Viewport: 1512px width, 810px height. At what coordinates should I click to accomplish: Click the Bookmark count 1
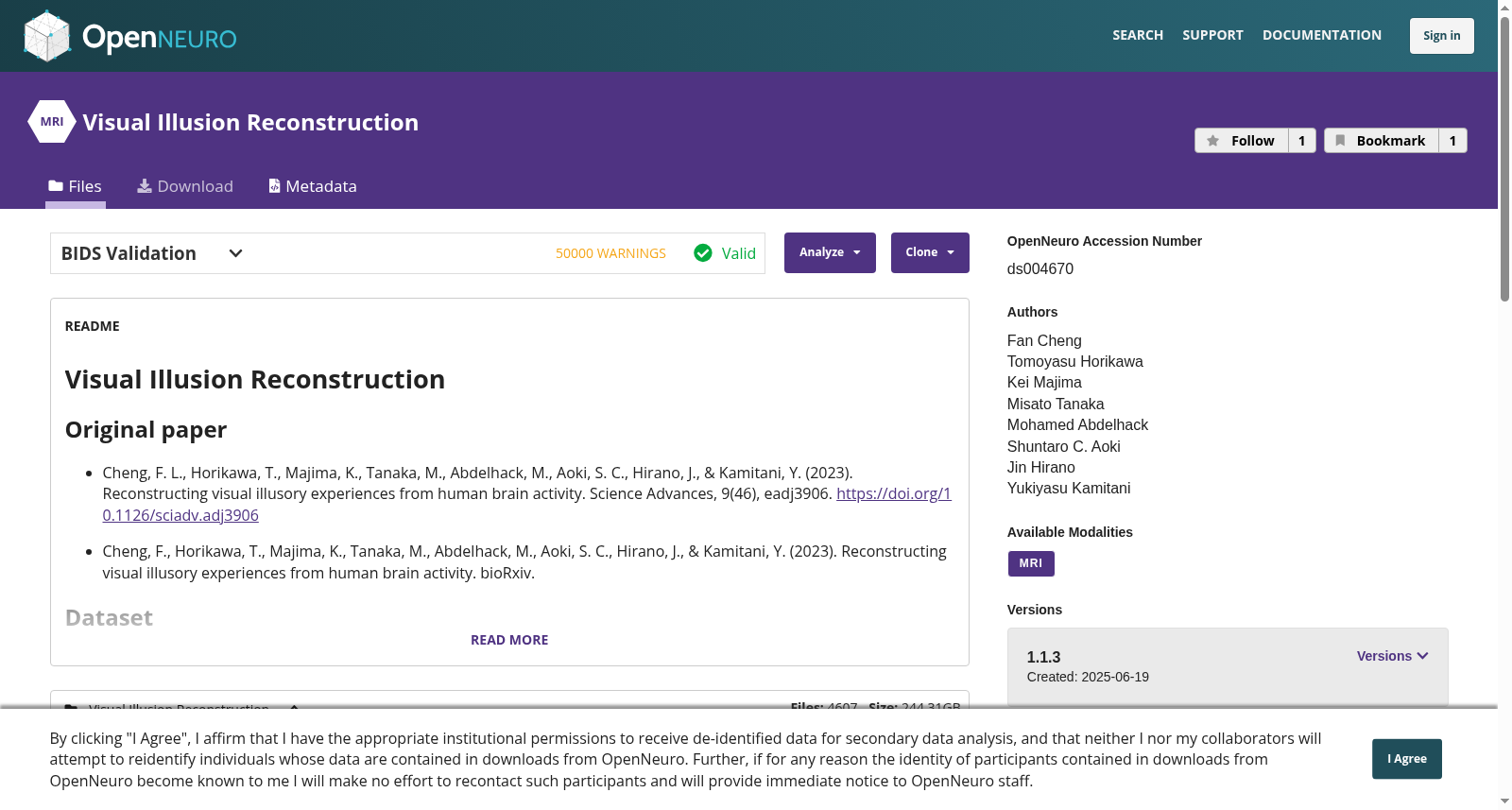tap(1453, 141)
